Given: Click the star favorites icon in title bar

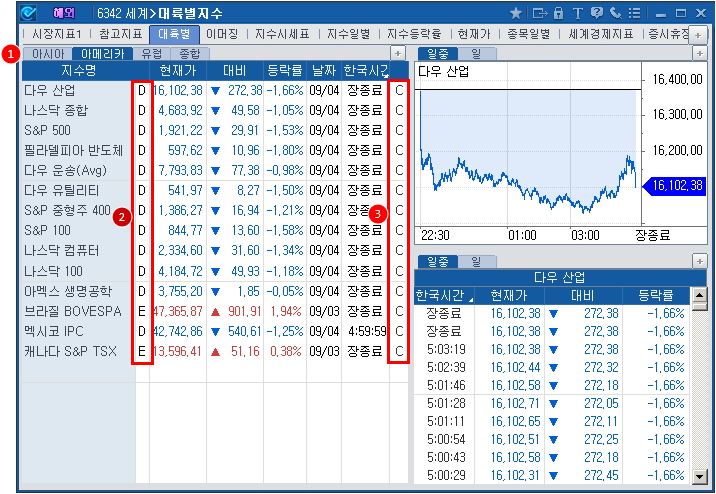Looking at the screenshot, I should pos(516,13).
